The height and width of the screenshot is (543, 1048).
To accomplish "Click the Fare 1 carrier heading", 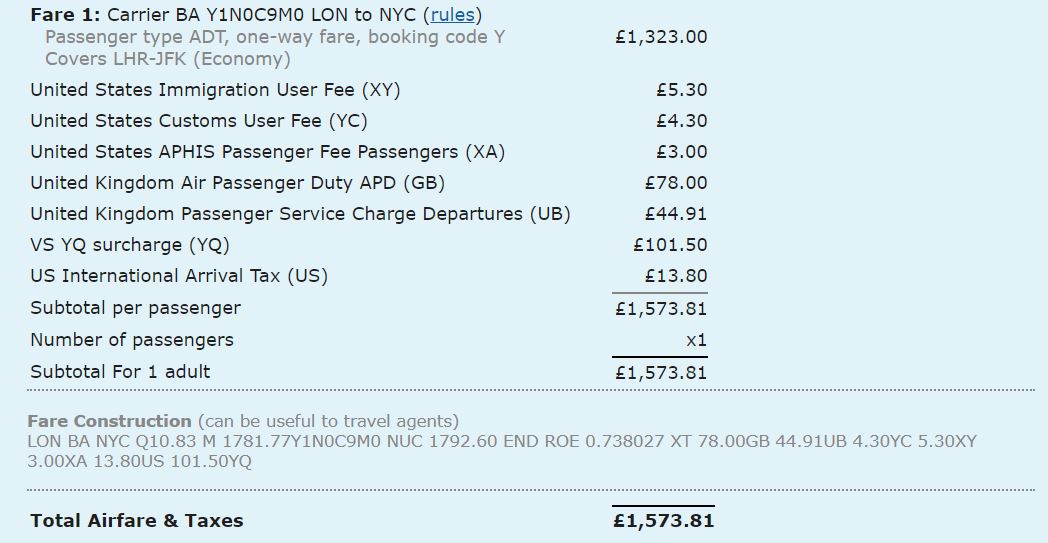I will (x=256, y=15).
